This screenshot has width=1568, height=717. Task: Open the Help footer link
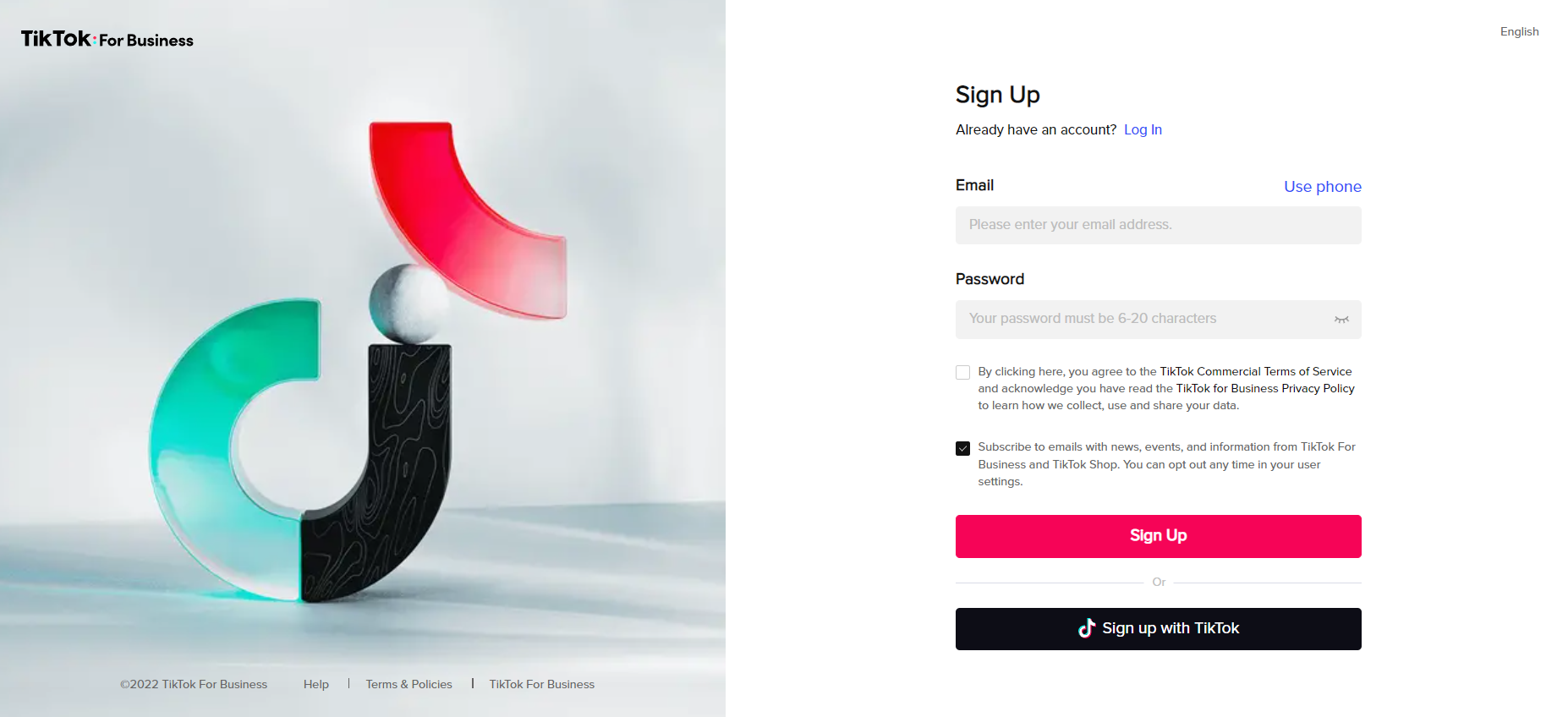(x=316, y=684)
